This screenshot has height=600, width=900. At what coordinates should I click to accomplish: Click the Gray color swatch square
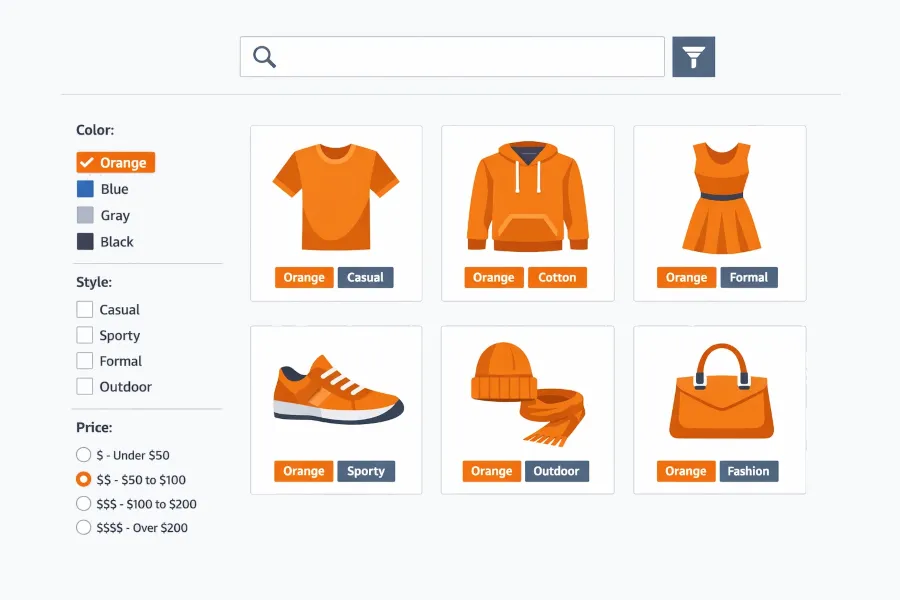click(86, 215)
